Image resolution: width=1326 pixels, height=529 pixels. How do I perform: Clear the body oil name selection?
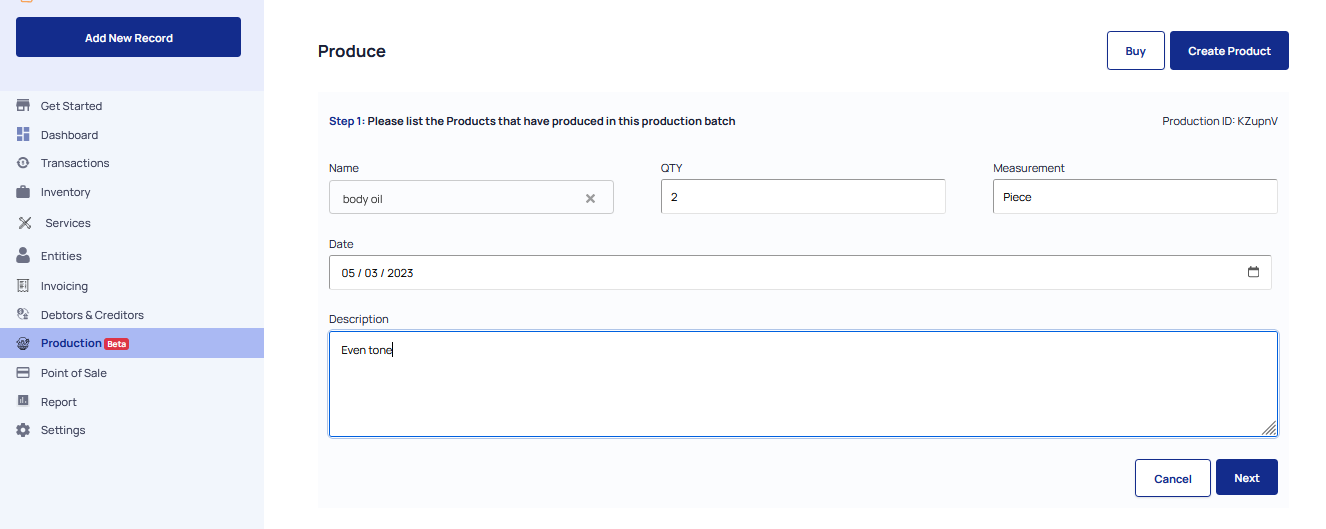pyautogui.click(x=590, y=198)
